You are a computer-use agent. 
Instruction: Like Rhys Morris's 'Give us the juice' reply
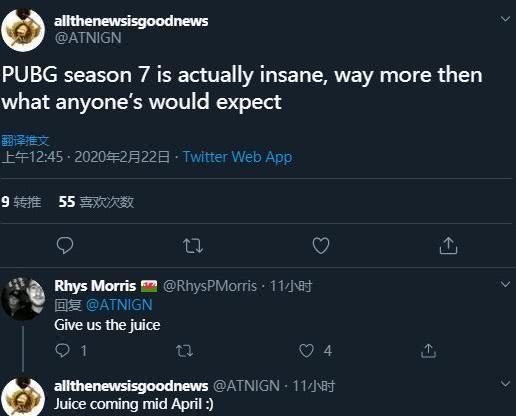tap(306, 351)
